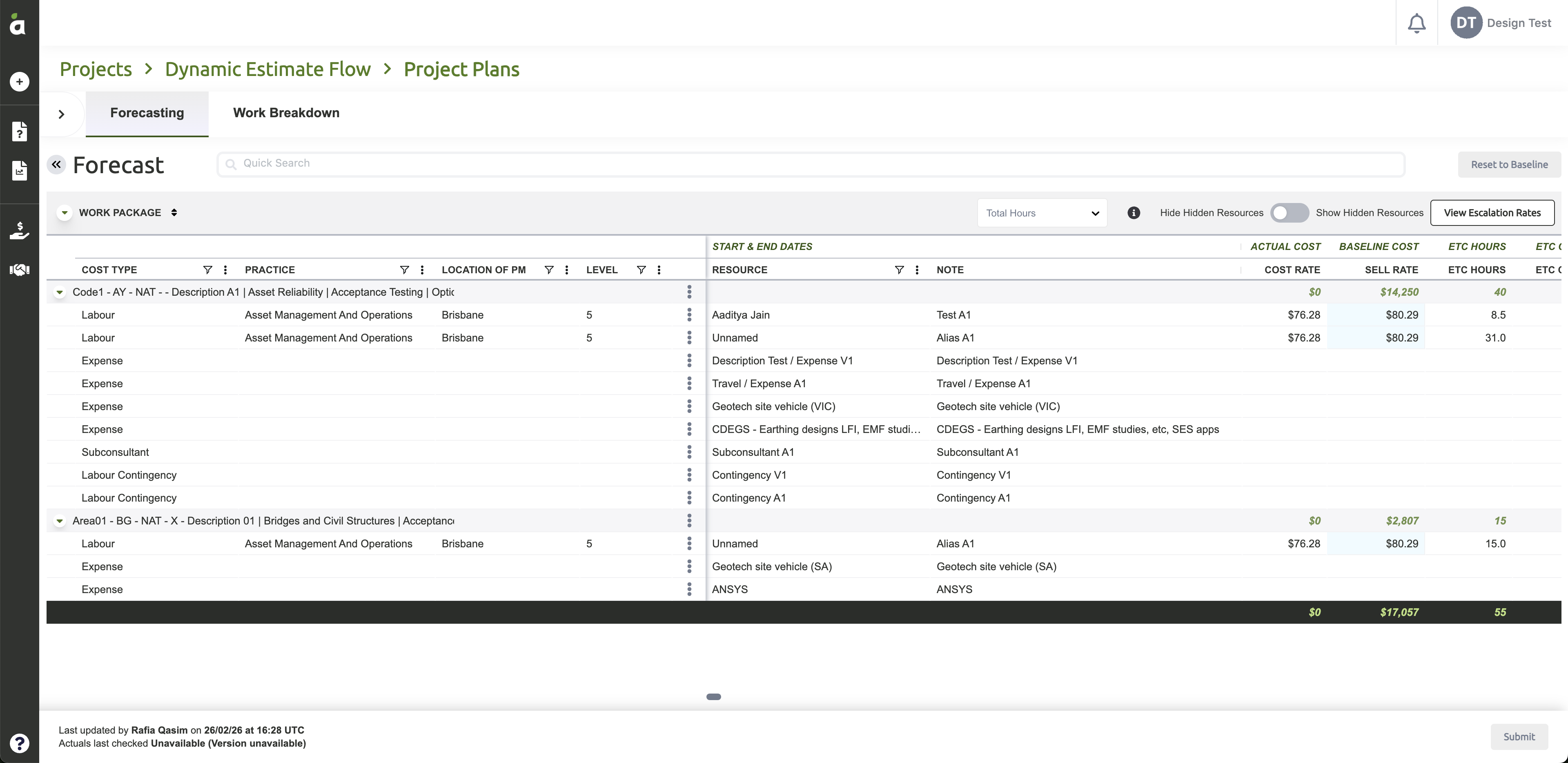Go to Project Plans breadcrumb
Screen dimensions: 1568x763
coord(461,69)
